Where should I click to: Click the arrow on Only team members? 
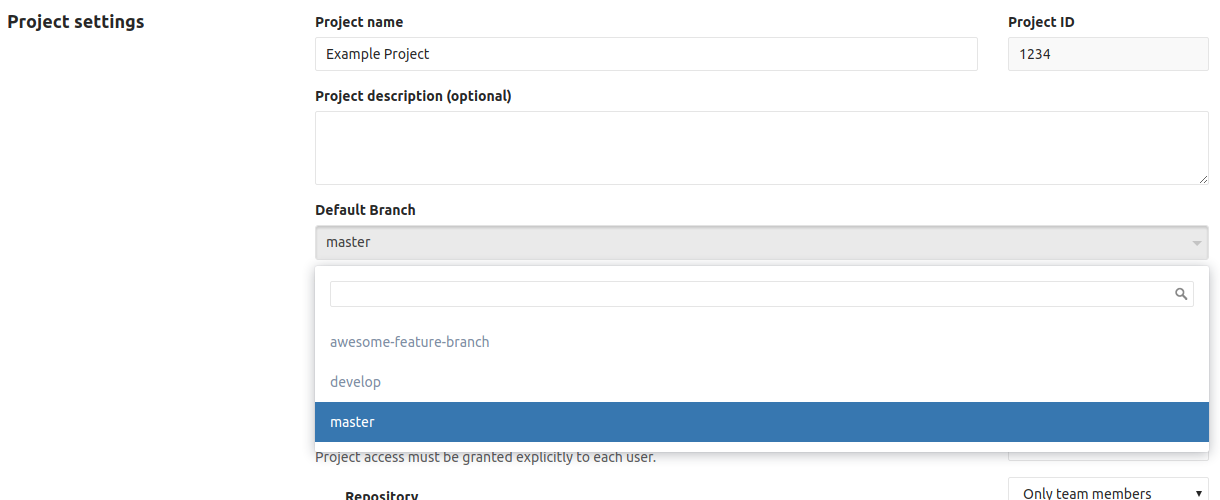1199,493
